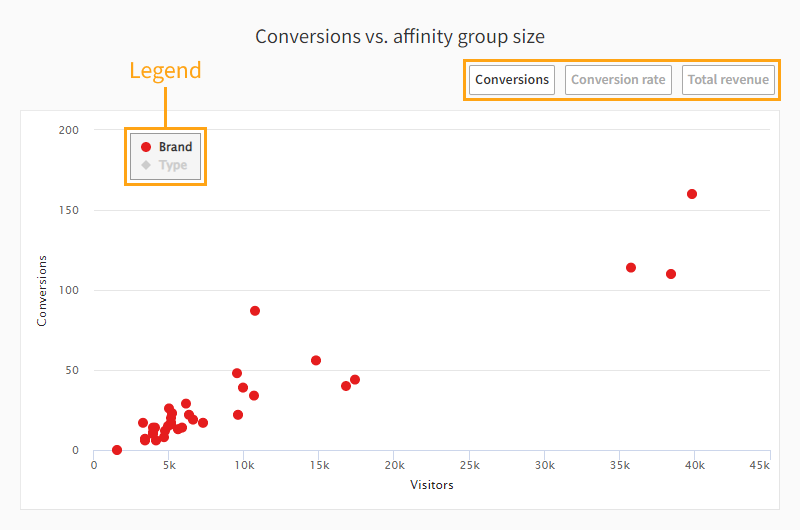This screenshot has width=800, height=530.
Task: Click the 200 y-axis tick label
Action: pyautogui.click(x=70, y=130)
